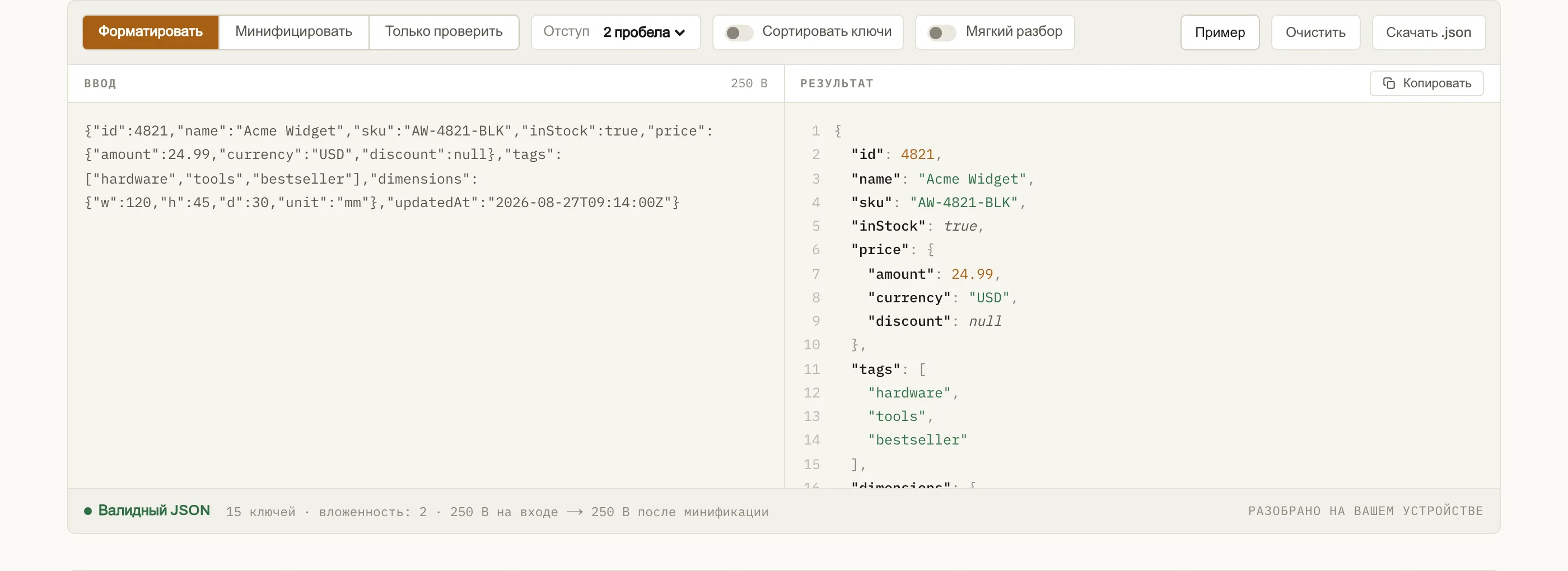Click the "15 ключей" statistic in status bar

[x=260, y=512]
